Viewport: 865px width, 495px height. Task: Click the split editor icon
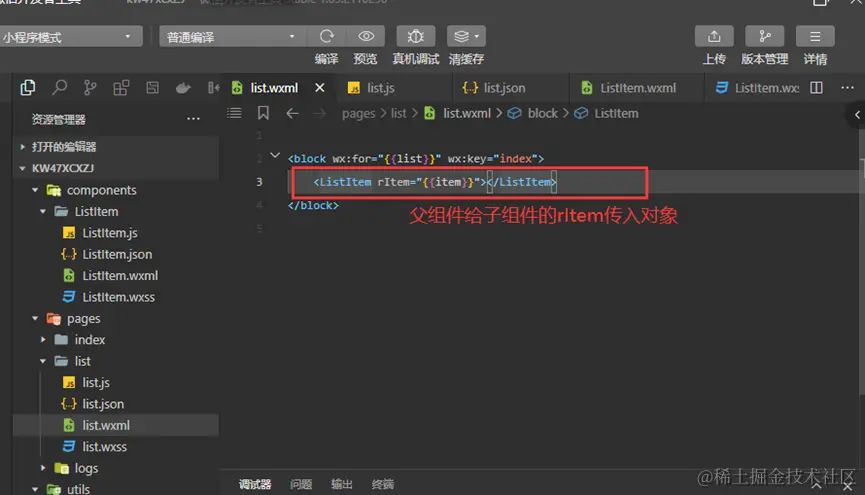pyautogui.click(x=816, y=88)
